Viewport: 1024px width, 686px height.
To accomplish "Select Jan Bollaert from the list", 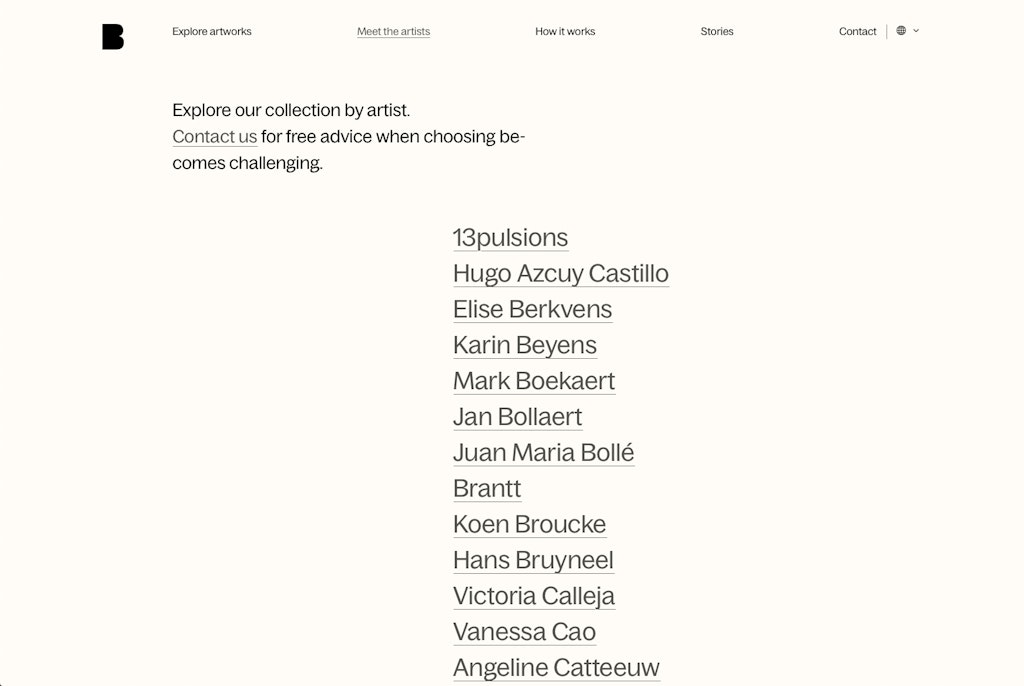I will 517,416.
